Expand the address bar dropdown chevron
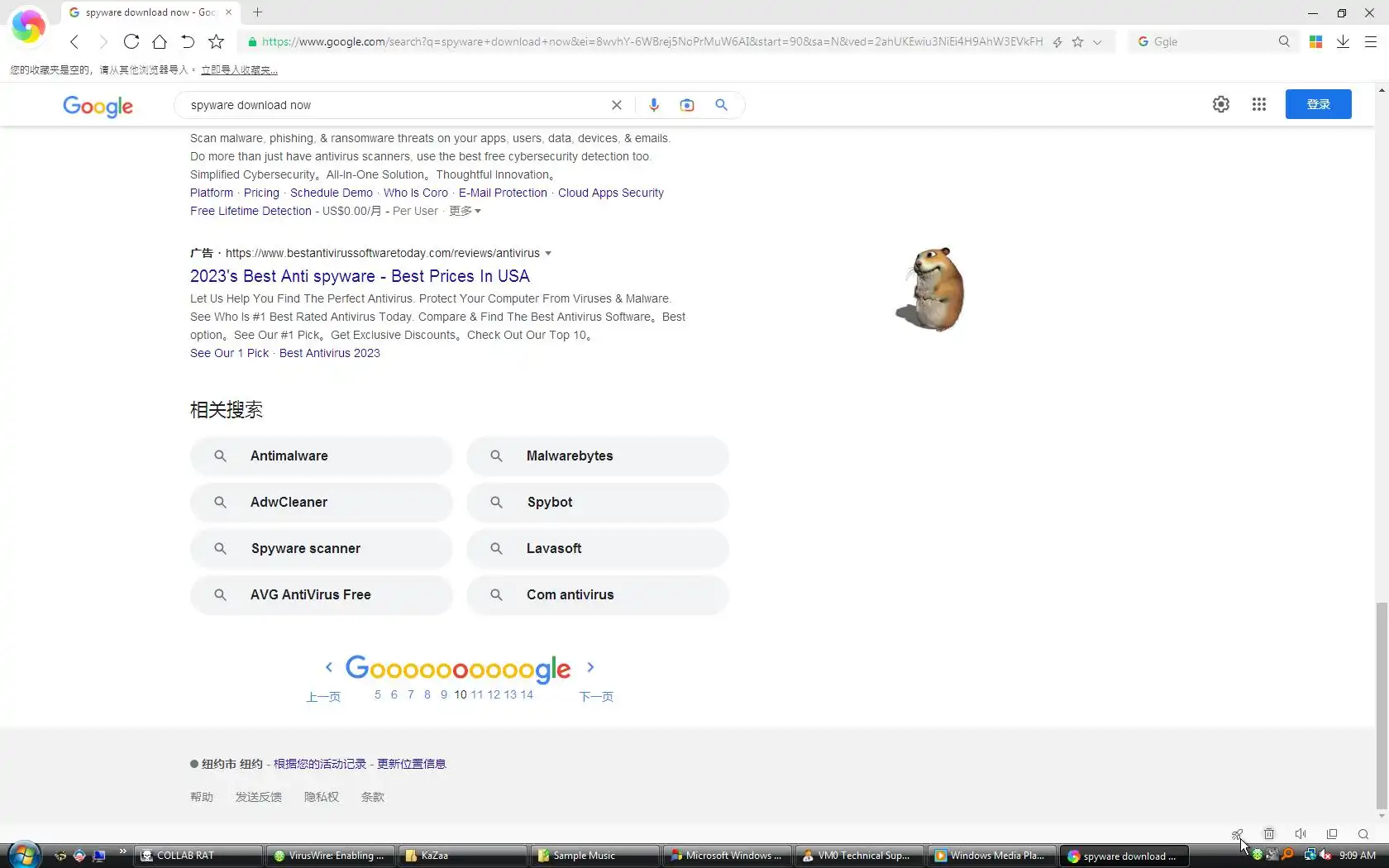Viewport: 1389px width, 868px height. coord(1097,41)
